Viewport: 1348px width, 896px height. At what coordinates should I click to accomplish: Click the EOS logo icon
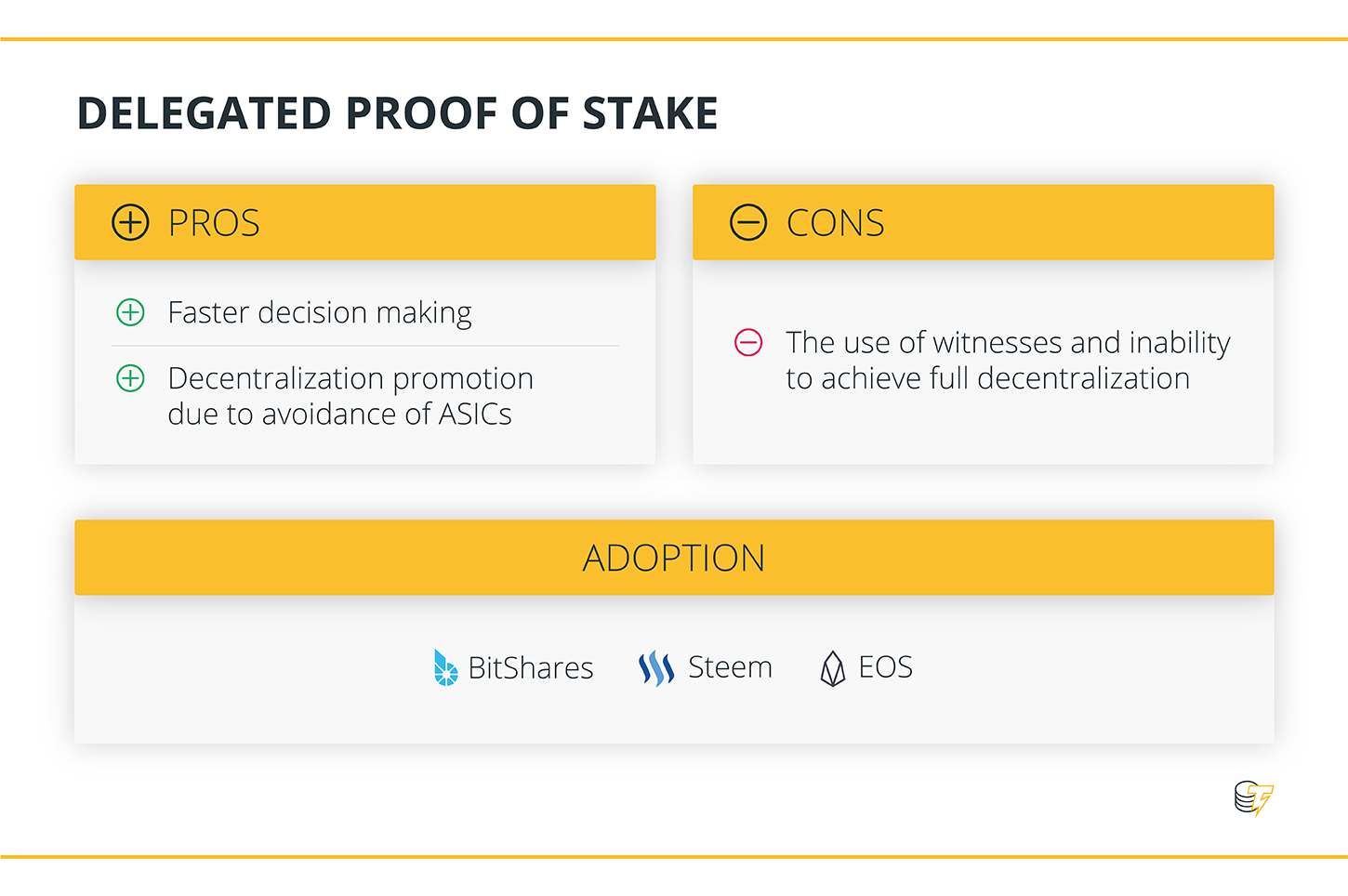tap(833, 667)
